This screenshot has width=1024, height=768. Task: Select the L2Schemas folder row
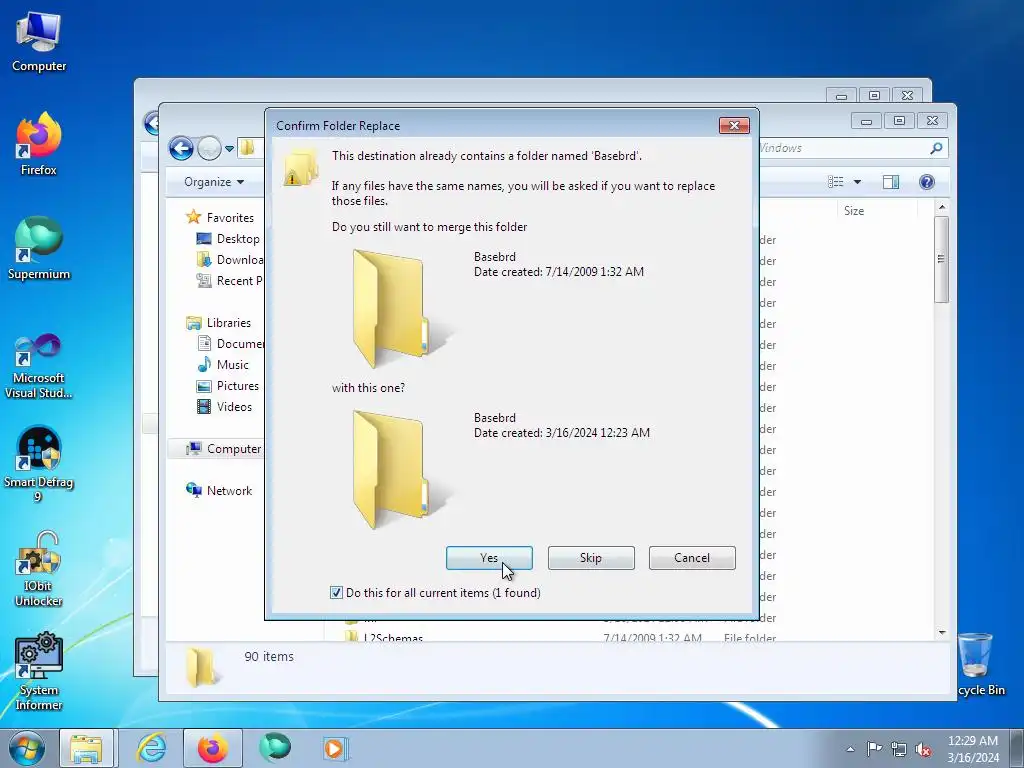562,636
